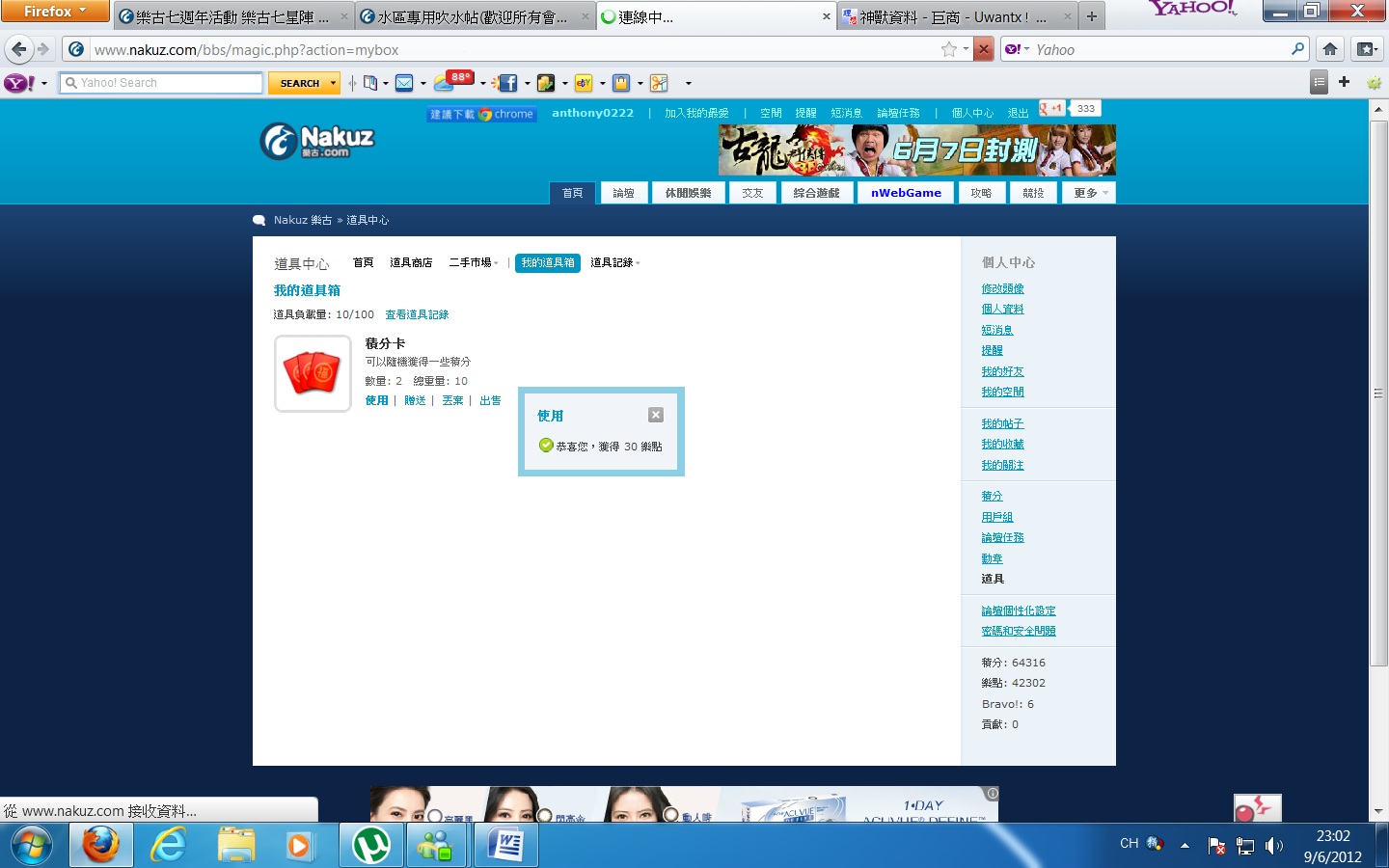Bookmark this page with the star icon
The width and height of the screenshot is (1389, 868).
[949, 49]
